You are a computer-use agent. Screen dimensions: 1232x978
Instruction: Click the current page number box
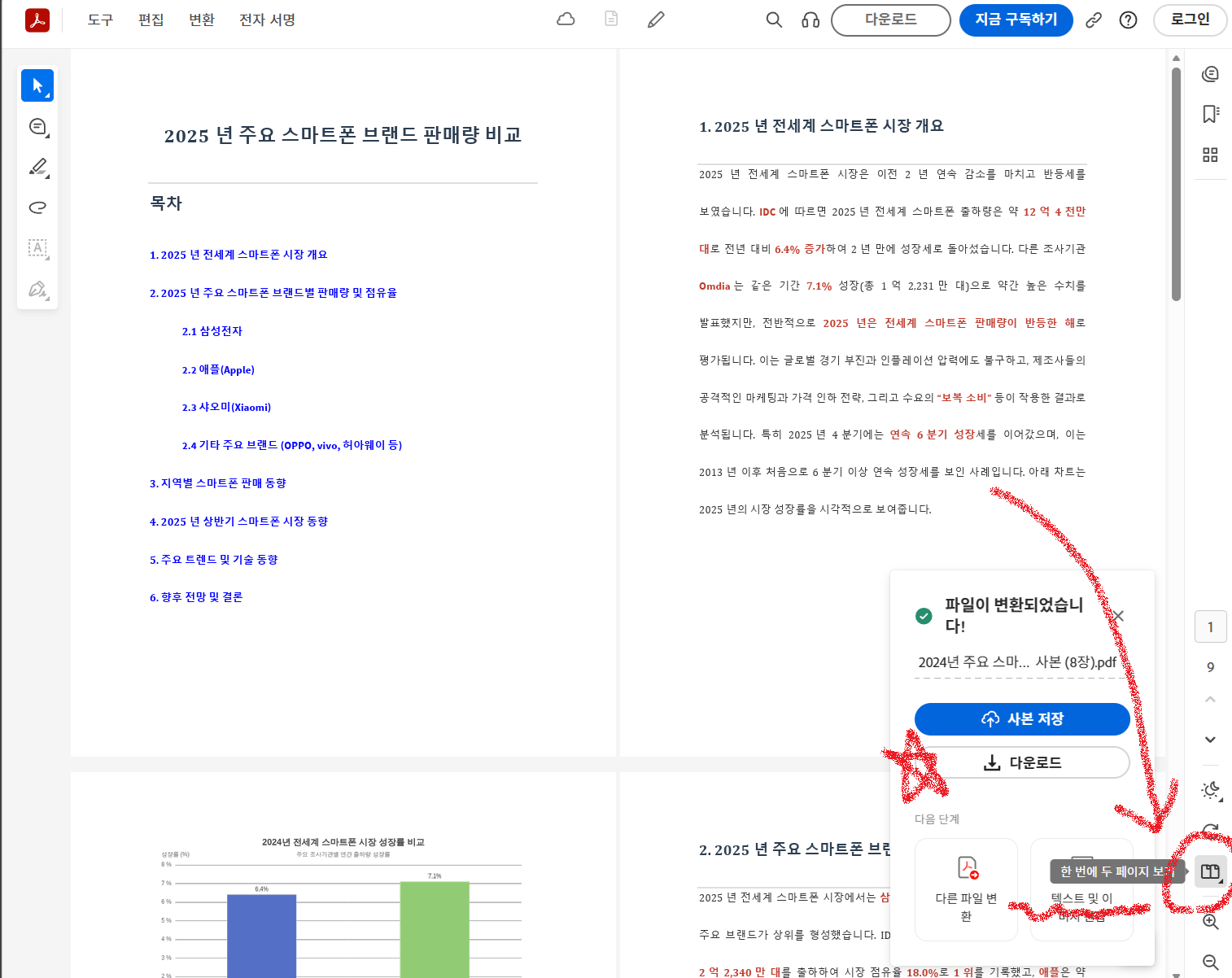pyautogui.click(x=1211, y=627)
